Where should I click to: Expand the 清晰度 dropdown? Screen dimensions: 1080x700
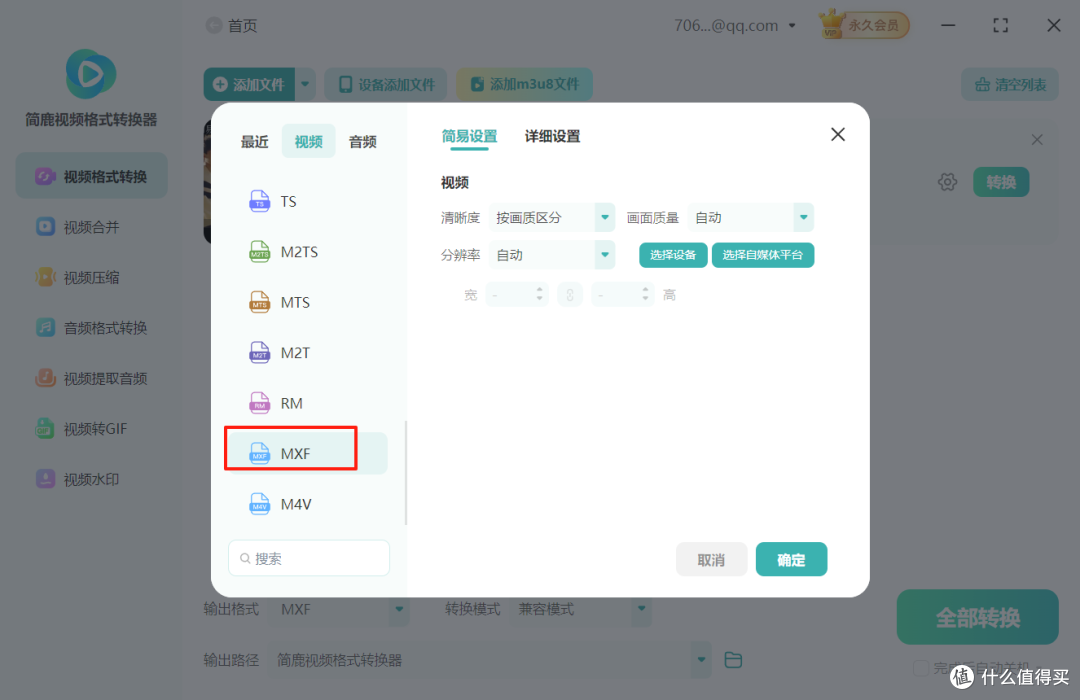(x=604, y=218)
